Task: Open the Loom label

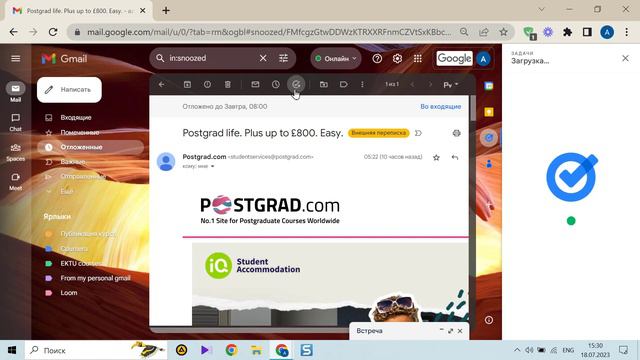Action: [x=69, y=293]
